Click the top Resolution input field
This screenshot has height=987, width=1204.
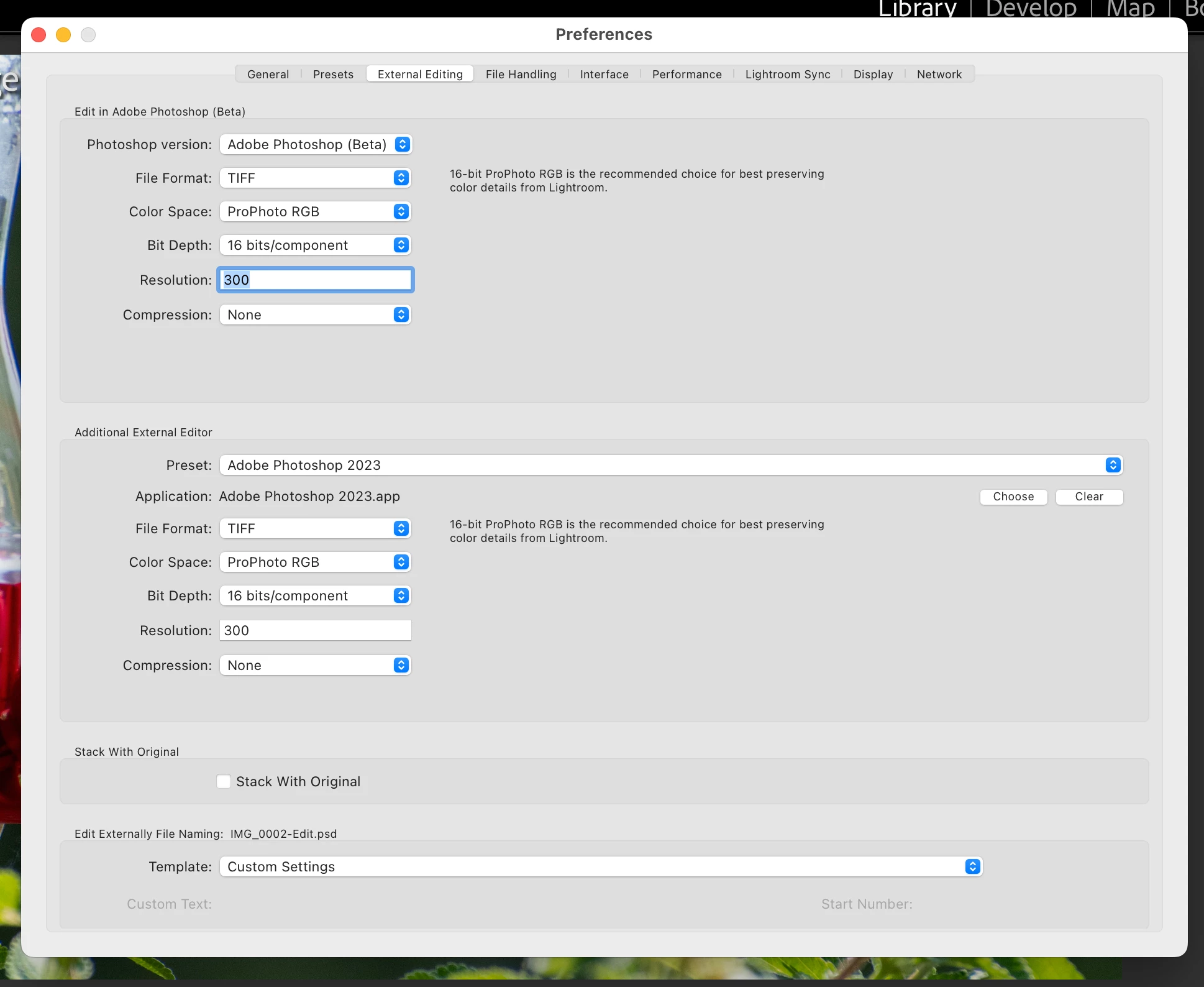[316, 280]
